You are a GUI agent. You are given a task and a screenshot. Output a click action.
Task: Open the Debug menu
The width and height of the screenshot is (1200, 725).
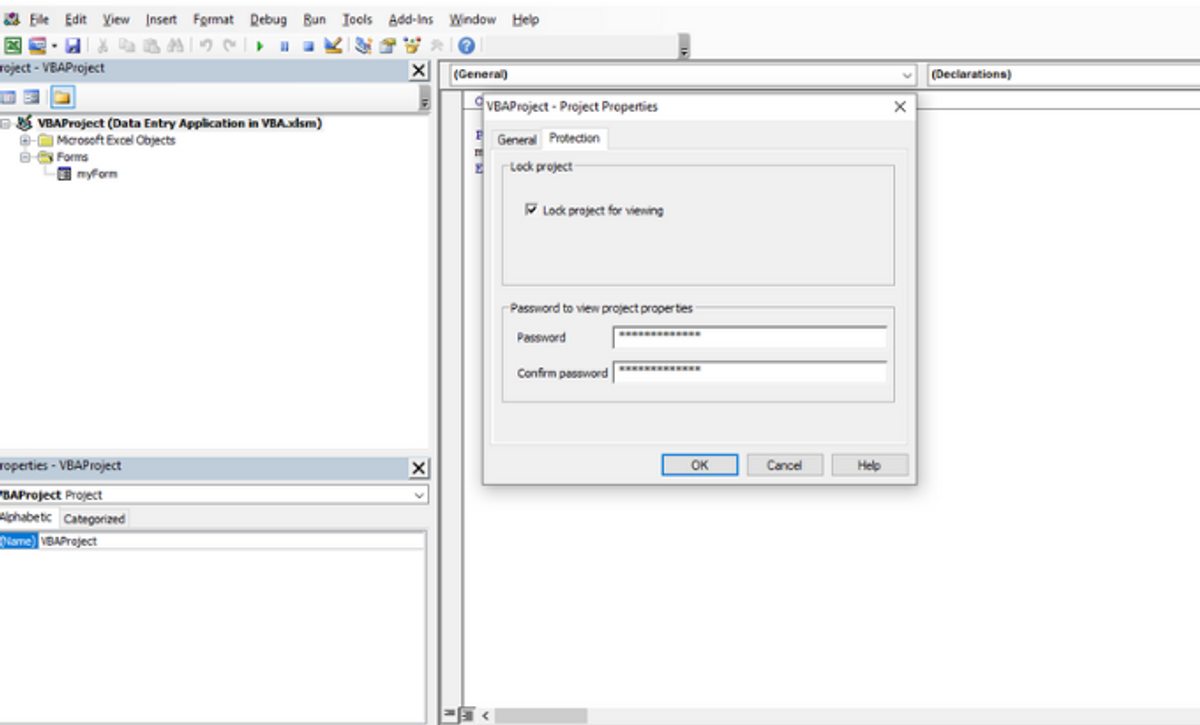pos(267,19)
